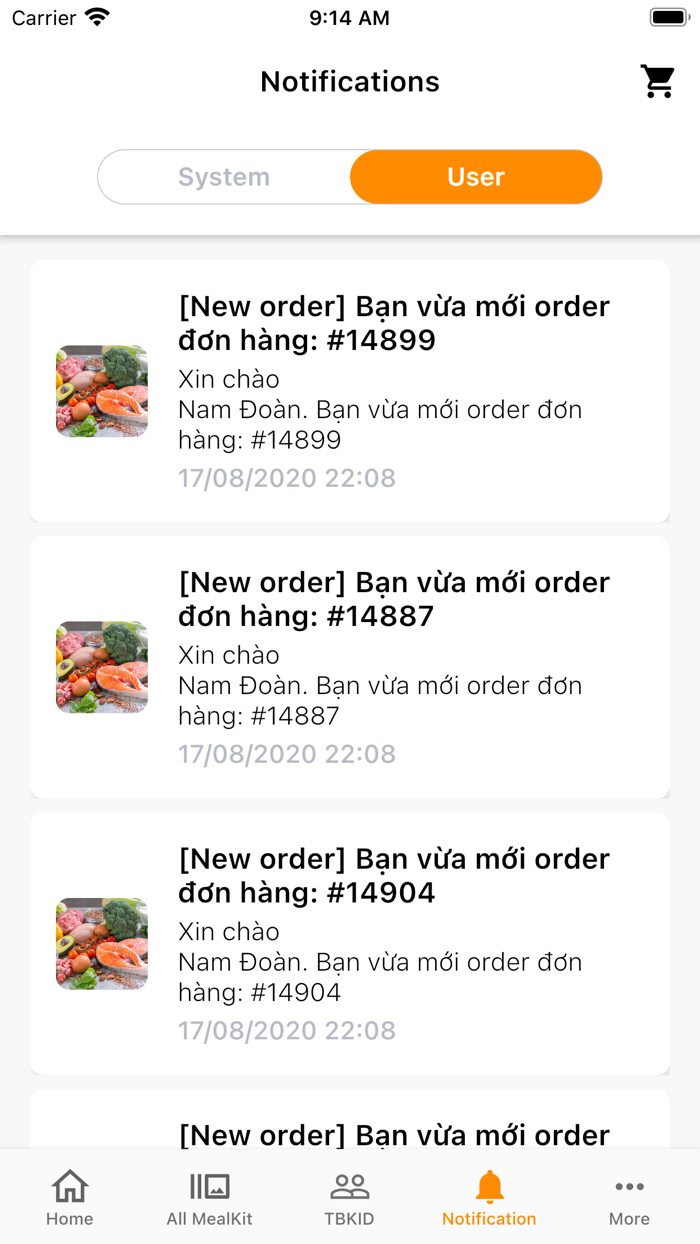Tap the Home tab label
Image resolution: width=700 pixels, height=1244 pixels.
tap(69, 1219)
